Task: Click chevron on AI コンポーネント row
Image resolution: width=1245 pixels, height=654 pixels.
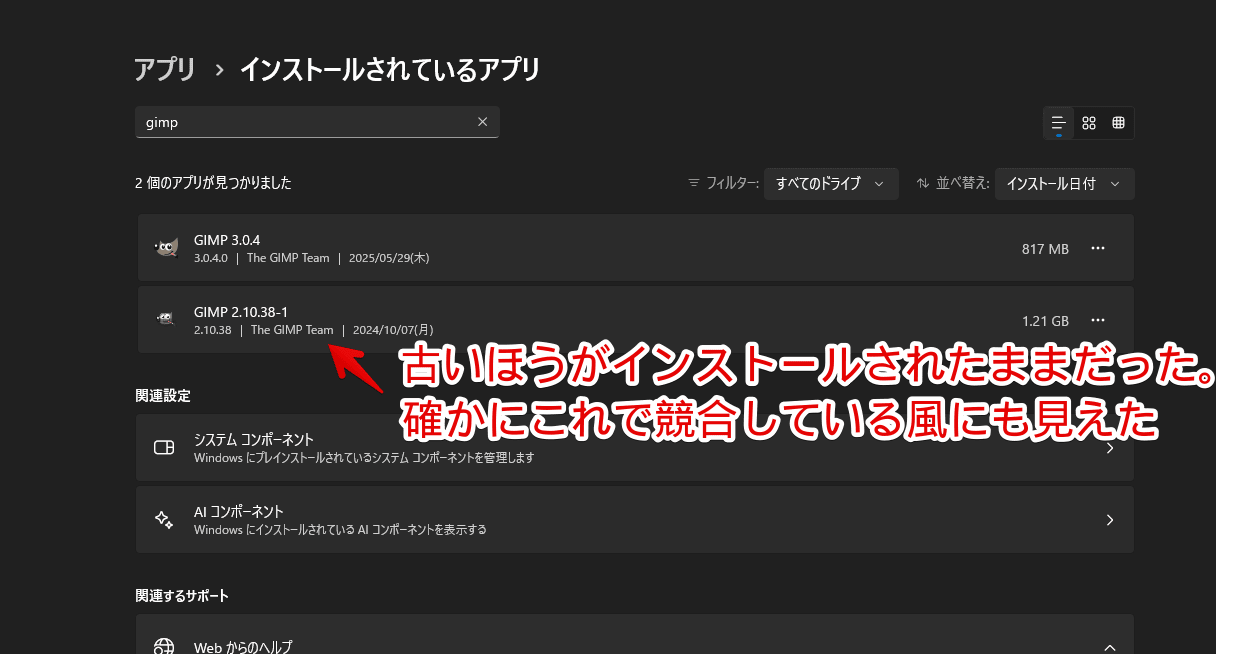Action: pyautogui.click(x=1110, y=520)
